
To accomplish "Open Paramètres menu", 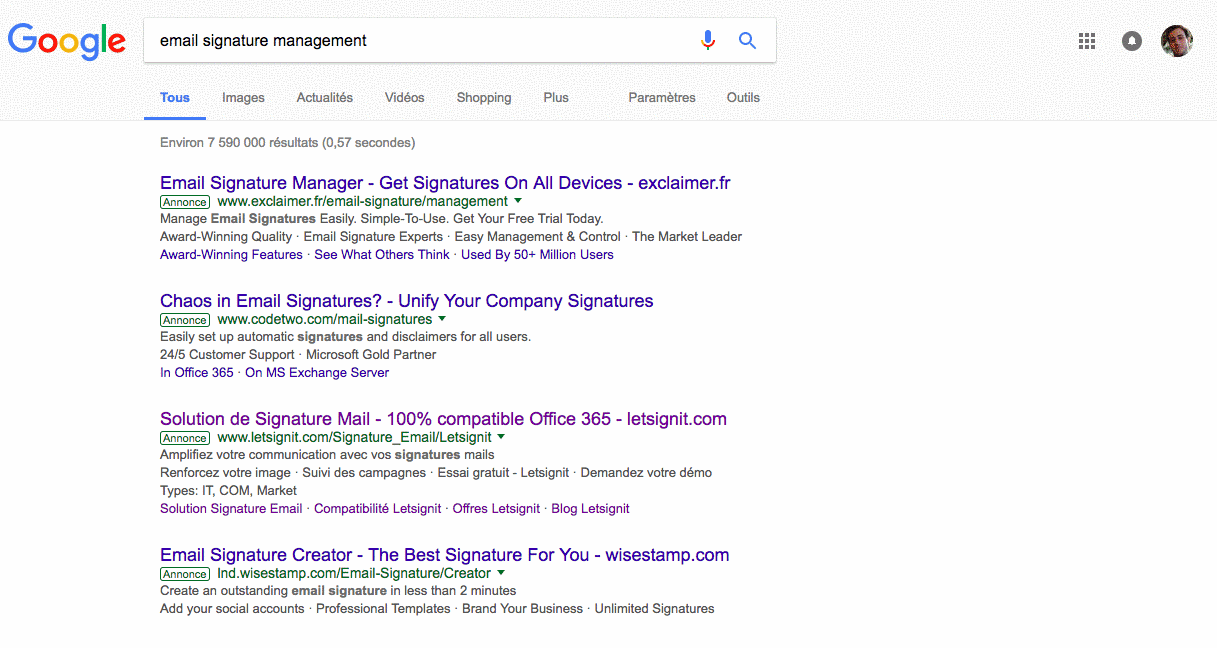I will pyautogui.click(x=662, y=98).
